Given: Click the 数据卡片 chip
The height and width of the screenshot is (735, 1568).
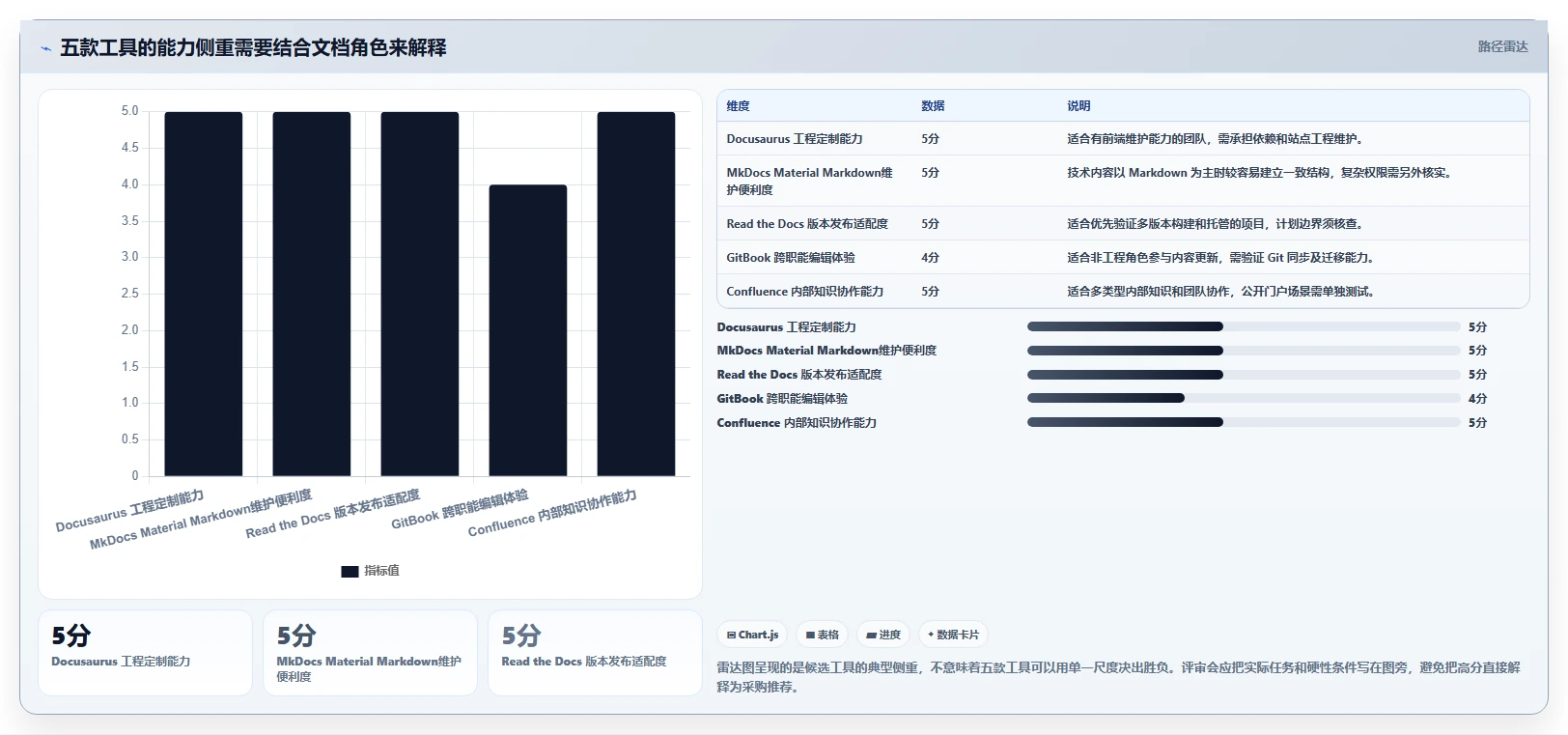Looking at the screenshot, I should click(953, 635).
